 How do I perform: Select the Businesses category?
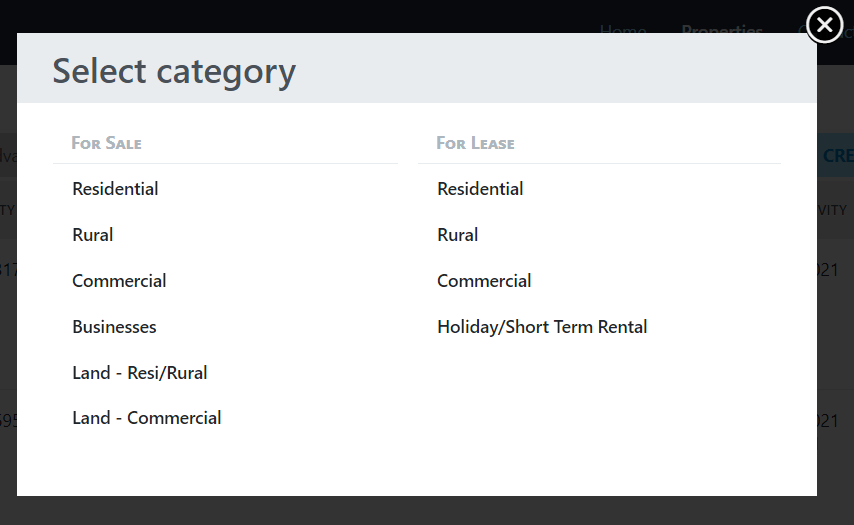pos(114,327)
